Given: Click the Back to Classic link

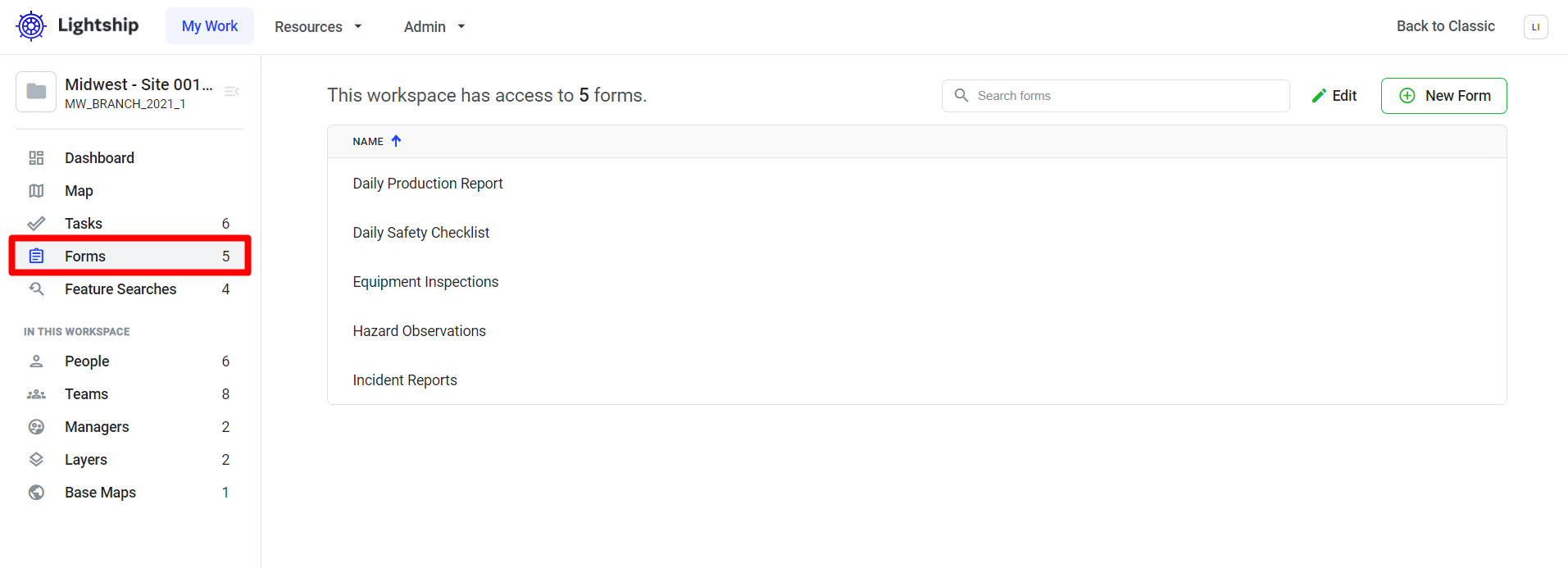Looking at the screenshot, I should point(1445,26).
